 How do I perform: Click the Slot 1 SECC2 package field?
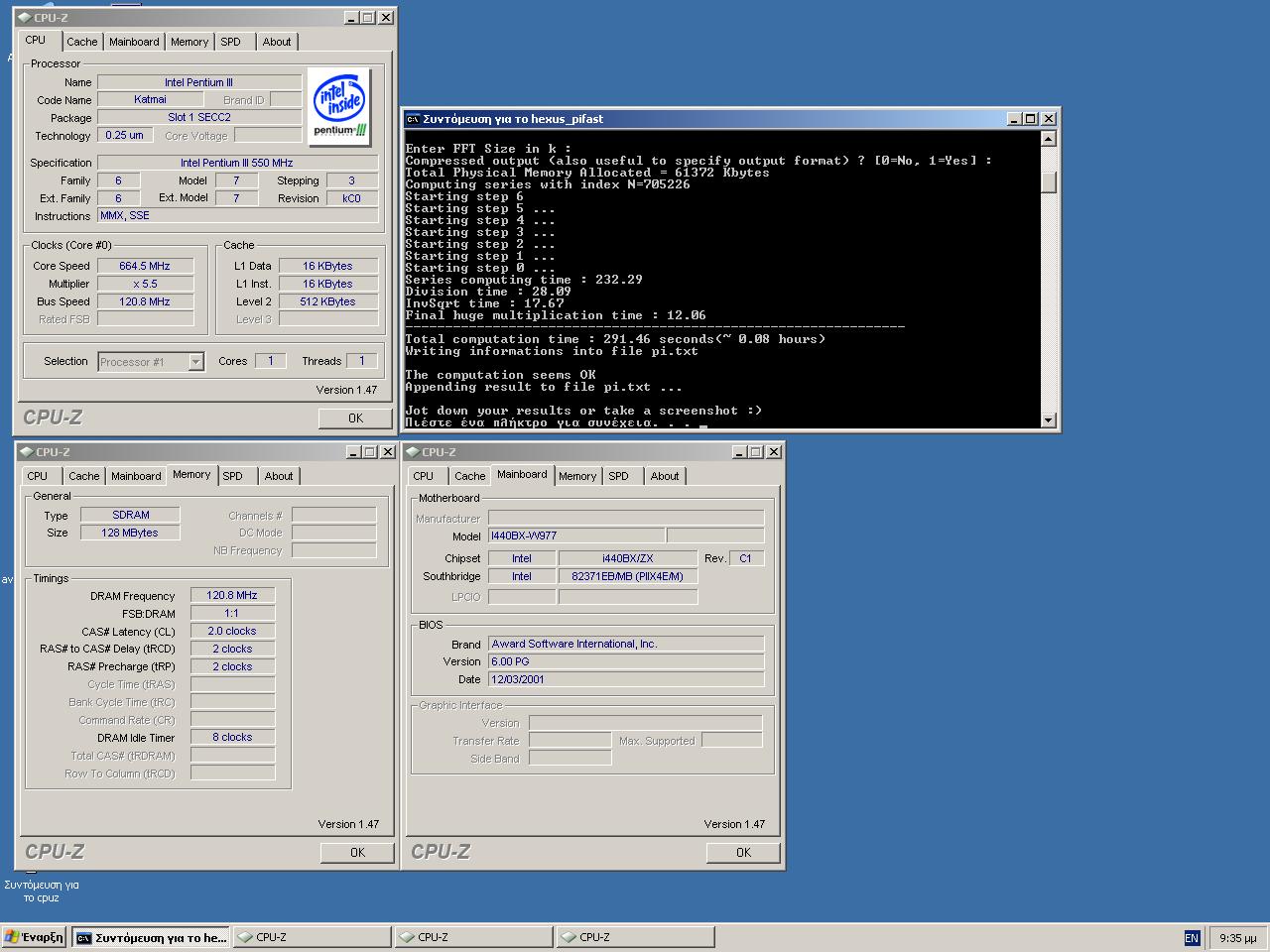pos(199,117)
